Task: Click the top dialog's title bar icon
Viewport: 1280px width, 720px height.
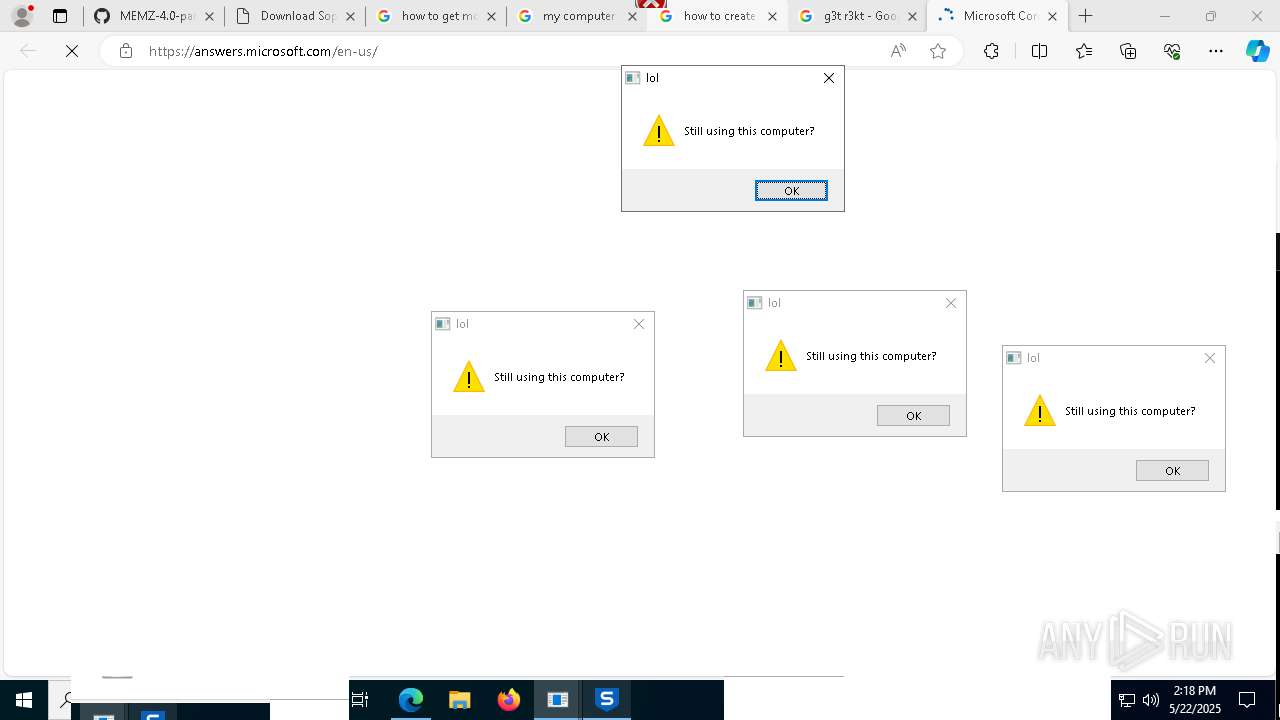Action: click(x=633, y=78)
